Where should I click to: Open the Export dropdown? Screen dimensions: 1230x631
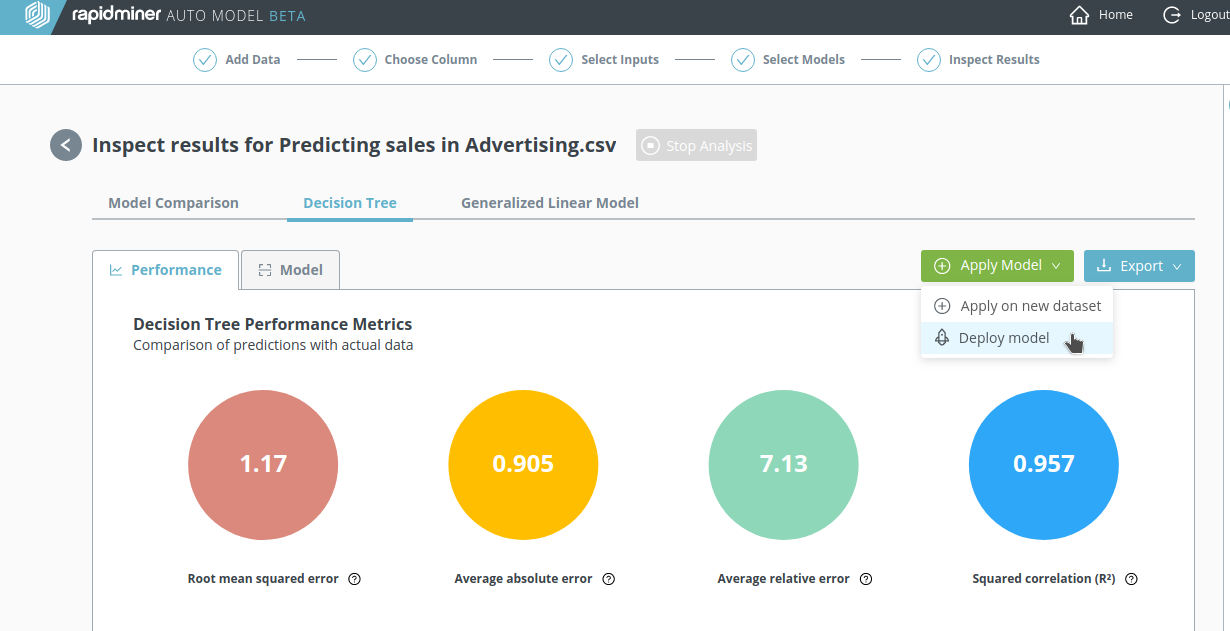1139,266
